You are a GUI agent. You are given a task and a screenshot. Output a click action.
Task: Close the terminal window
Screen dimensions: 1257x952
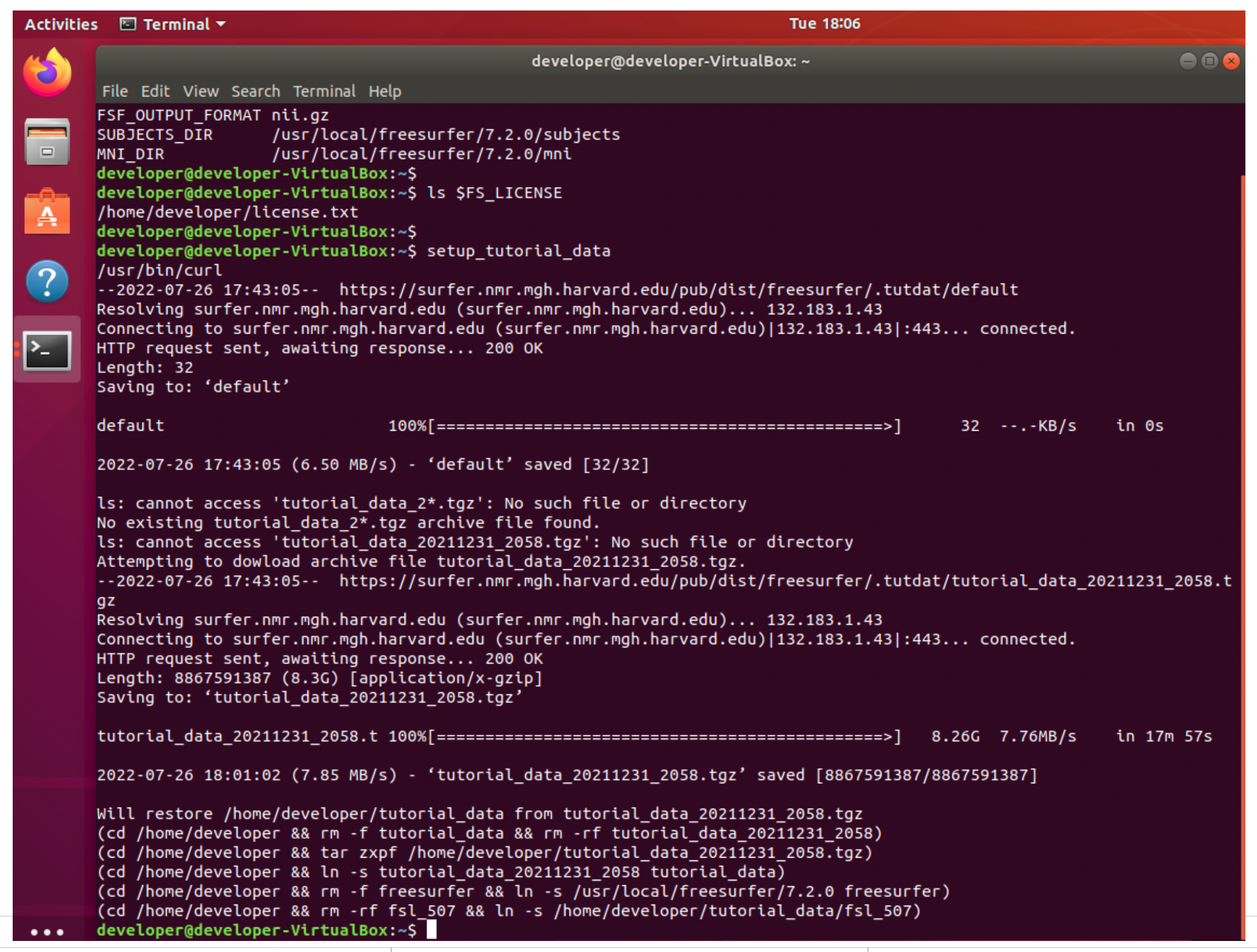point(1232,61)
